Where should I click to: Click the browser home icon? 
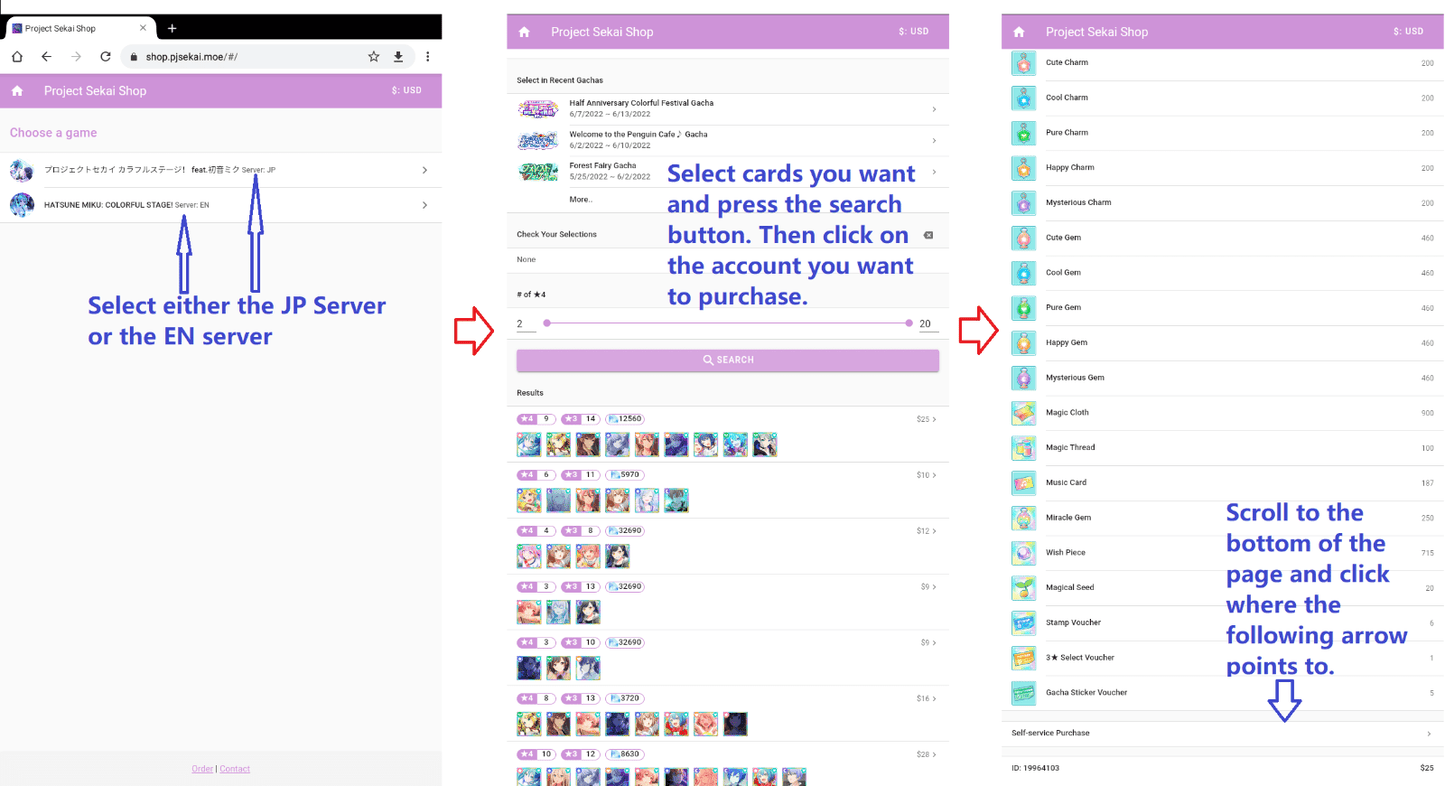17,57
